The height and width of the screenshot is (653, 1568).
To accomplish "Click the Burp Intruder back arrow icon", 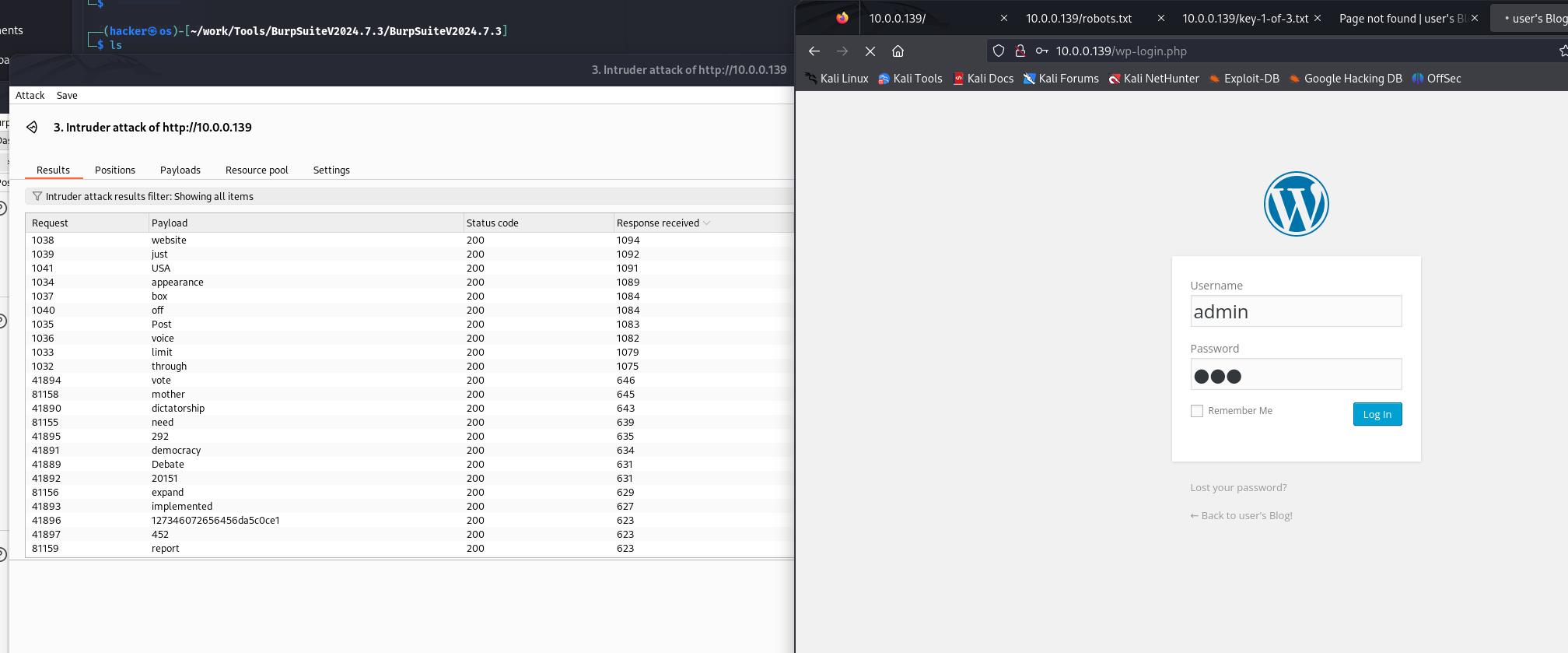I will pyautogui.click(x=32, y=128).
